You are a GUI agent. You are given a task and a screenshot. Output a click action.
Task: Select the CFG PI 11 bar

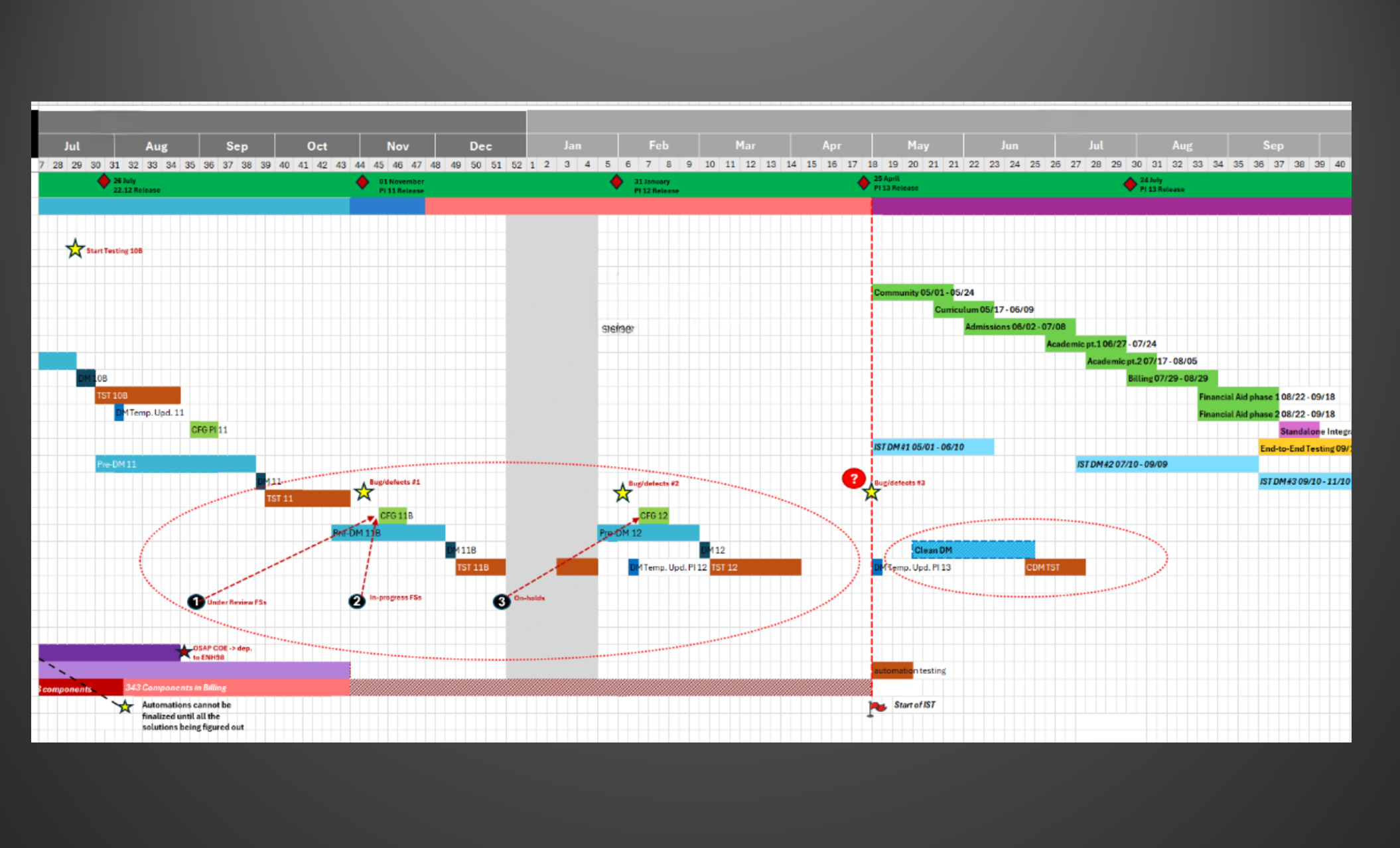pos(204,429)
